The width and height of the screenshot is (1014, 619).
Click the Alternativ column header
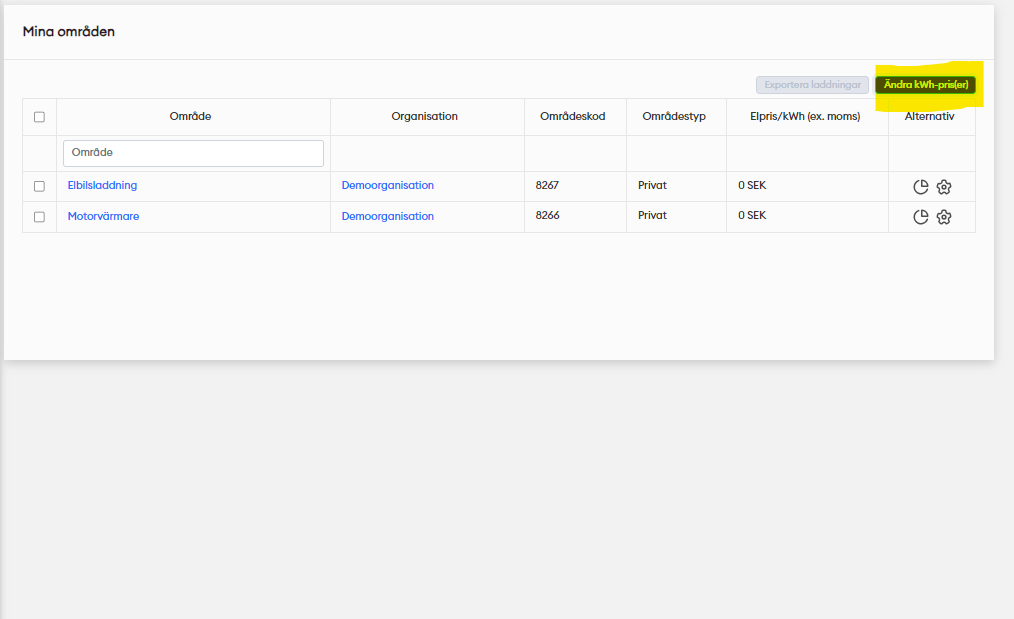coord(929,117)
